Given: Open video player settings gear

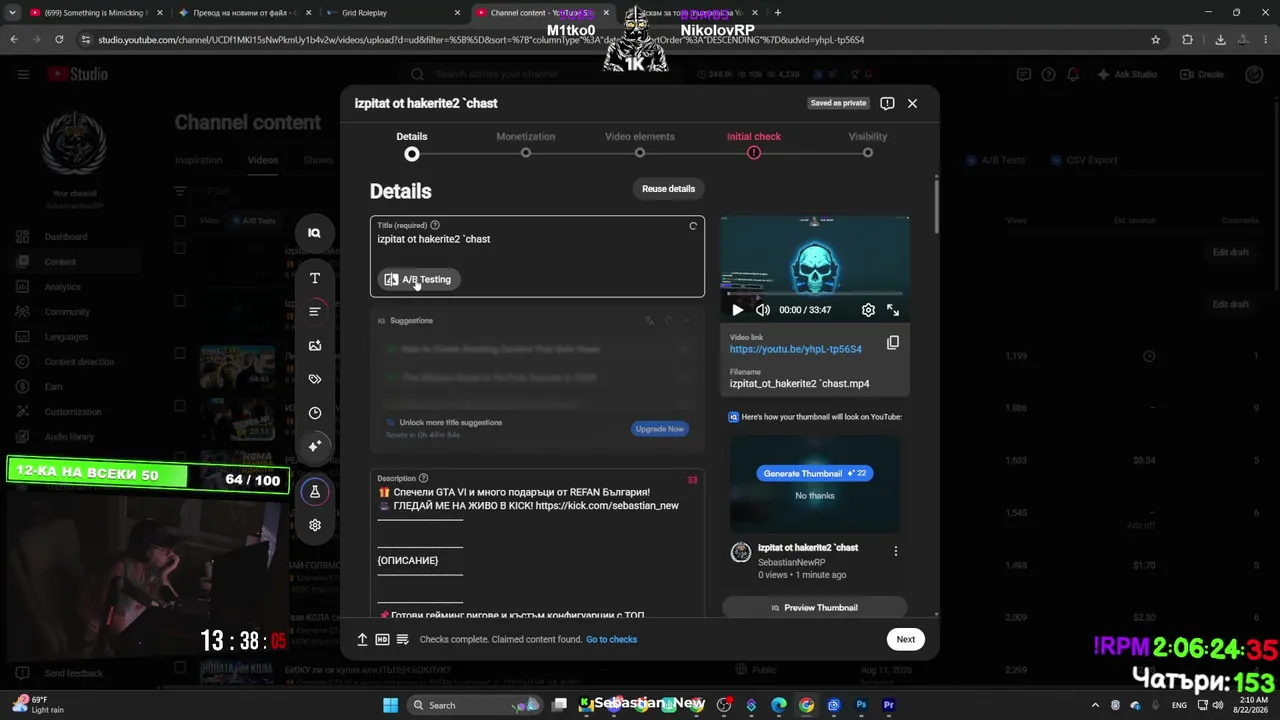Looking at the screenshot, I should pyautogui.click(x=868, y=310).
